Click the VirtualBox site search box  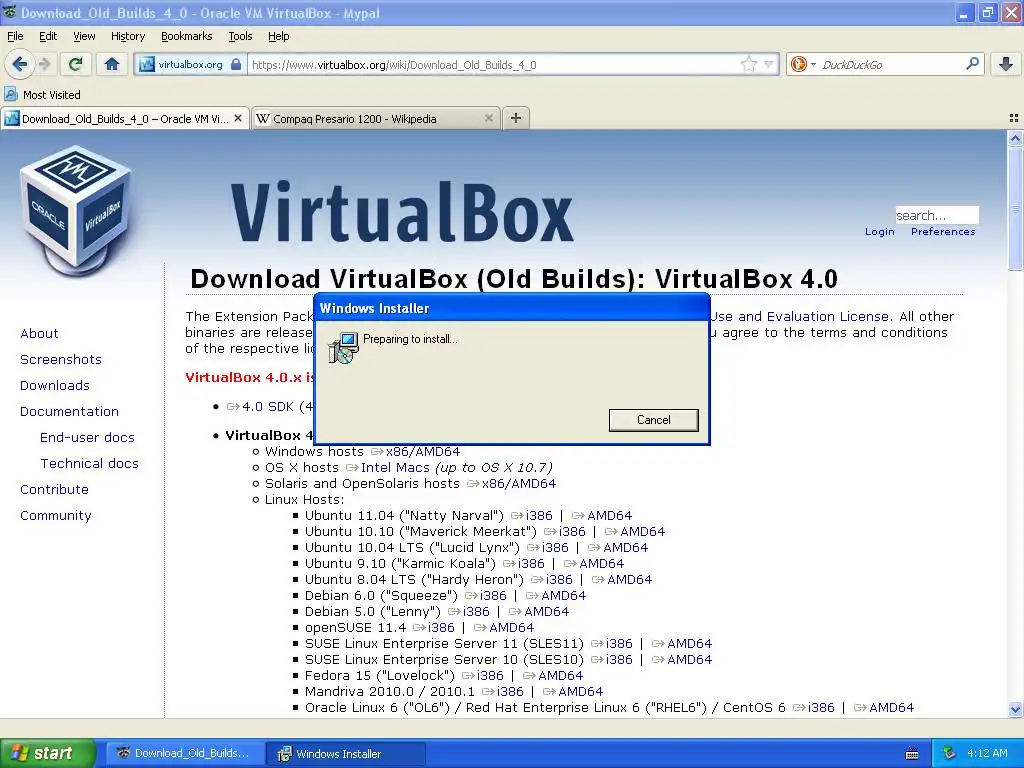(x=936, y=215)
